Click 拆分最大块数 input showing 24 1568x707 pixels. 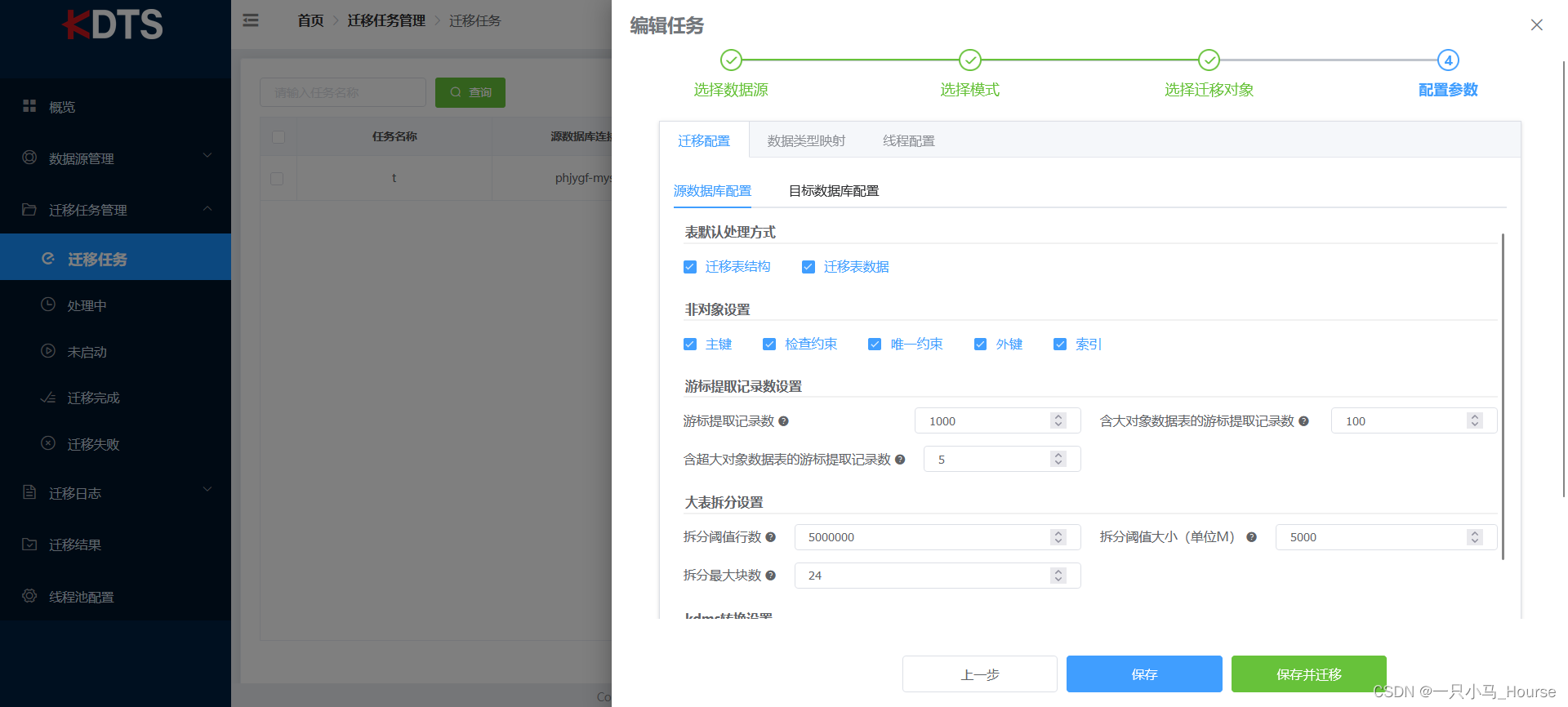click(938, 575)
